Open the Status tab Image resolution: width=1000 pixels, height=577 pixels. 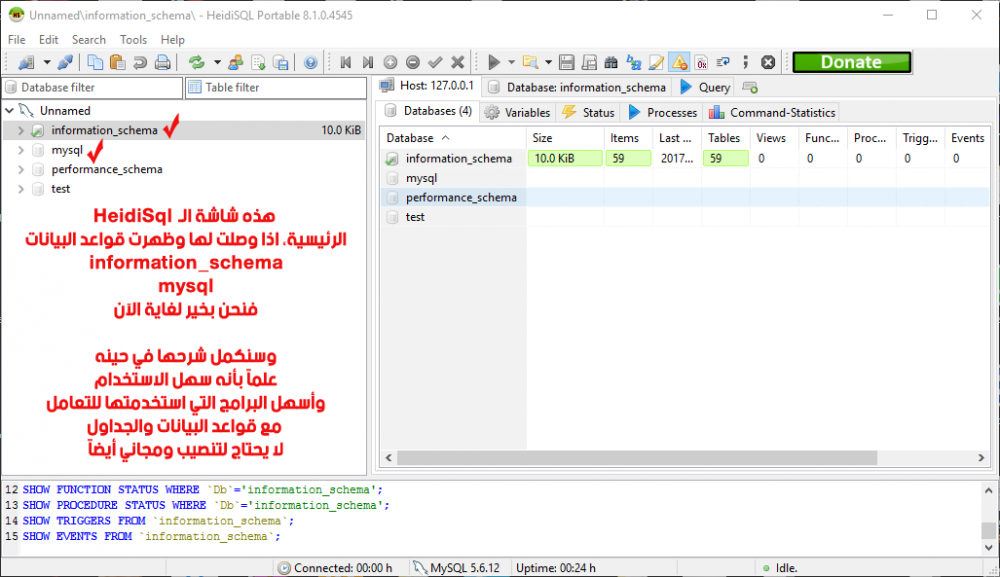tap(588, 113)
